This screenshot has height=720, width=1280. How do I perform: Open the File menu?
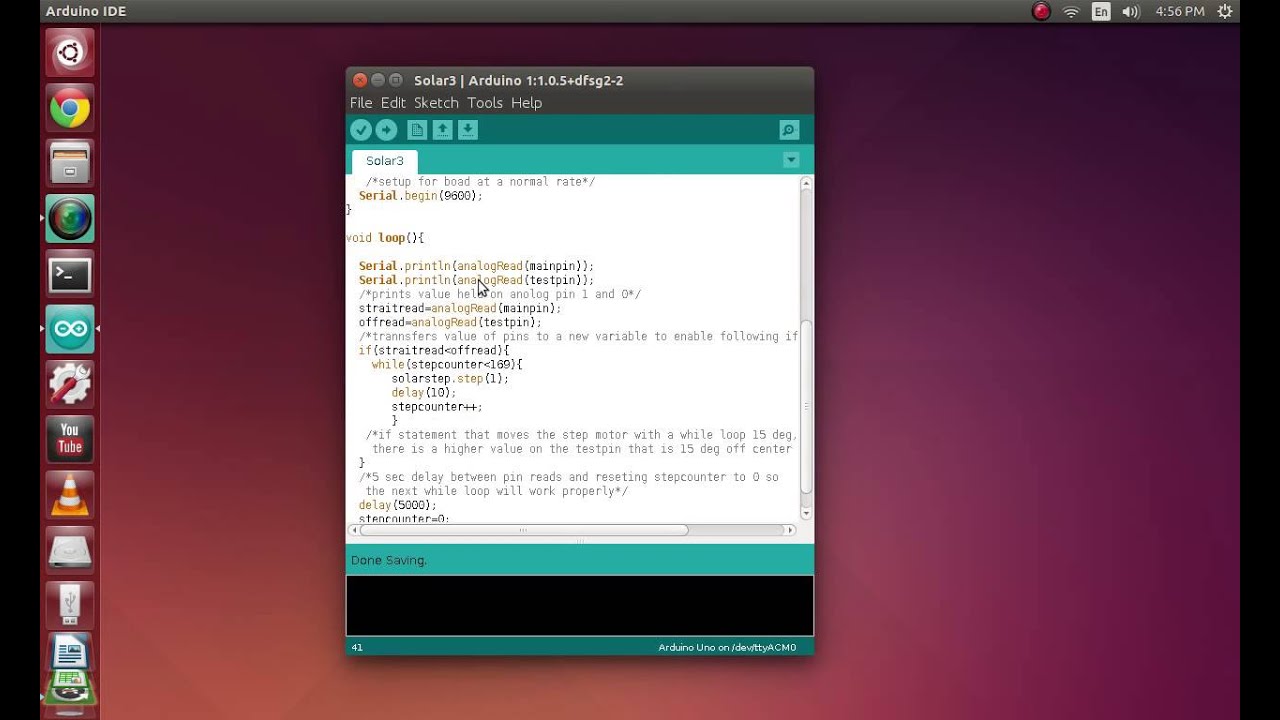(361, 103)
